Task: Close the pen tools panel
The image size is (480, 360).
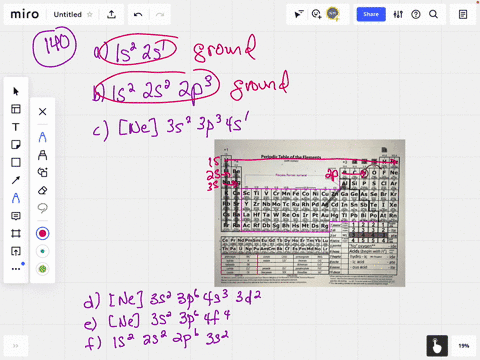Action: [x=42, y=111]
